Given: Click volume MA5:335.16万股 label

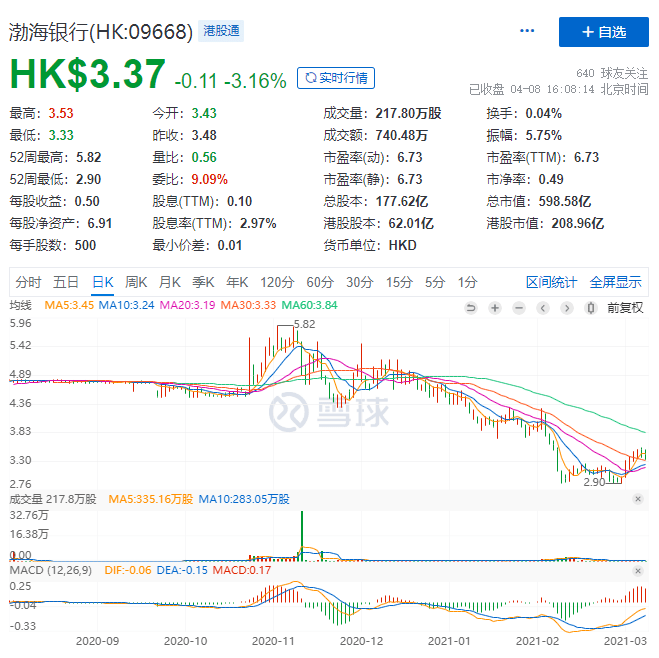Looking at the screenshot, I should pyautogui.click(x=150, y=499).
